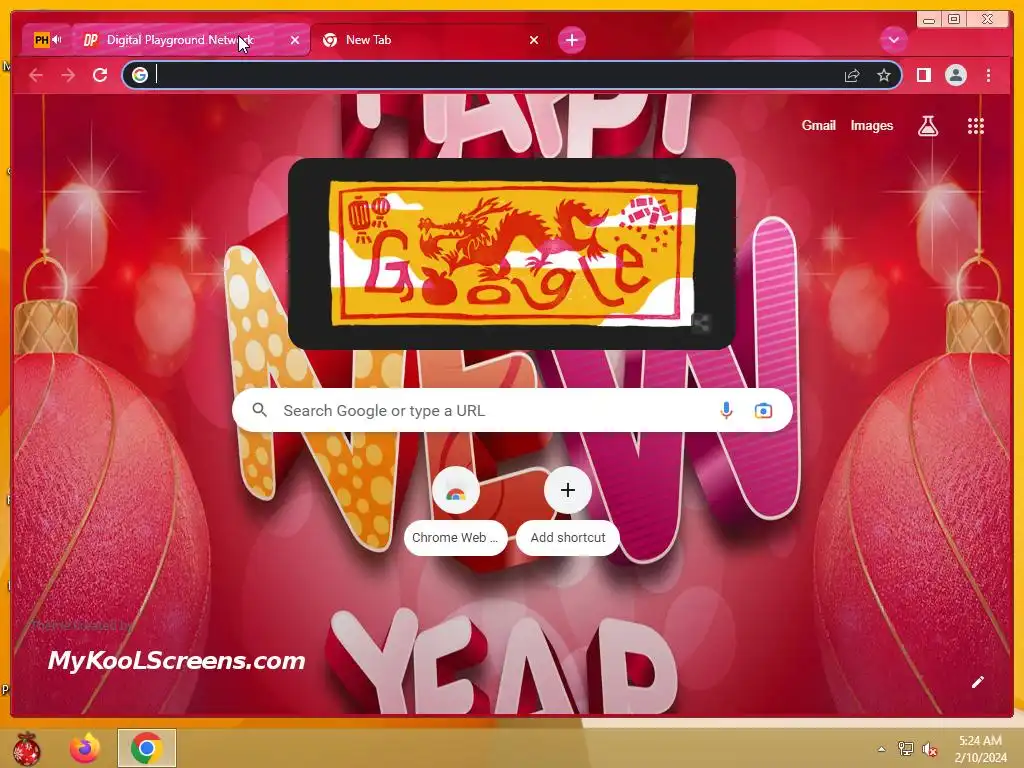Screen dimensions: 1024x768
Task: Expand the tab search dropdown
Action: (893, 40)
